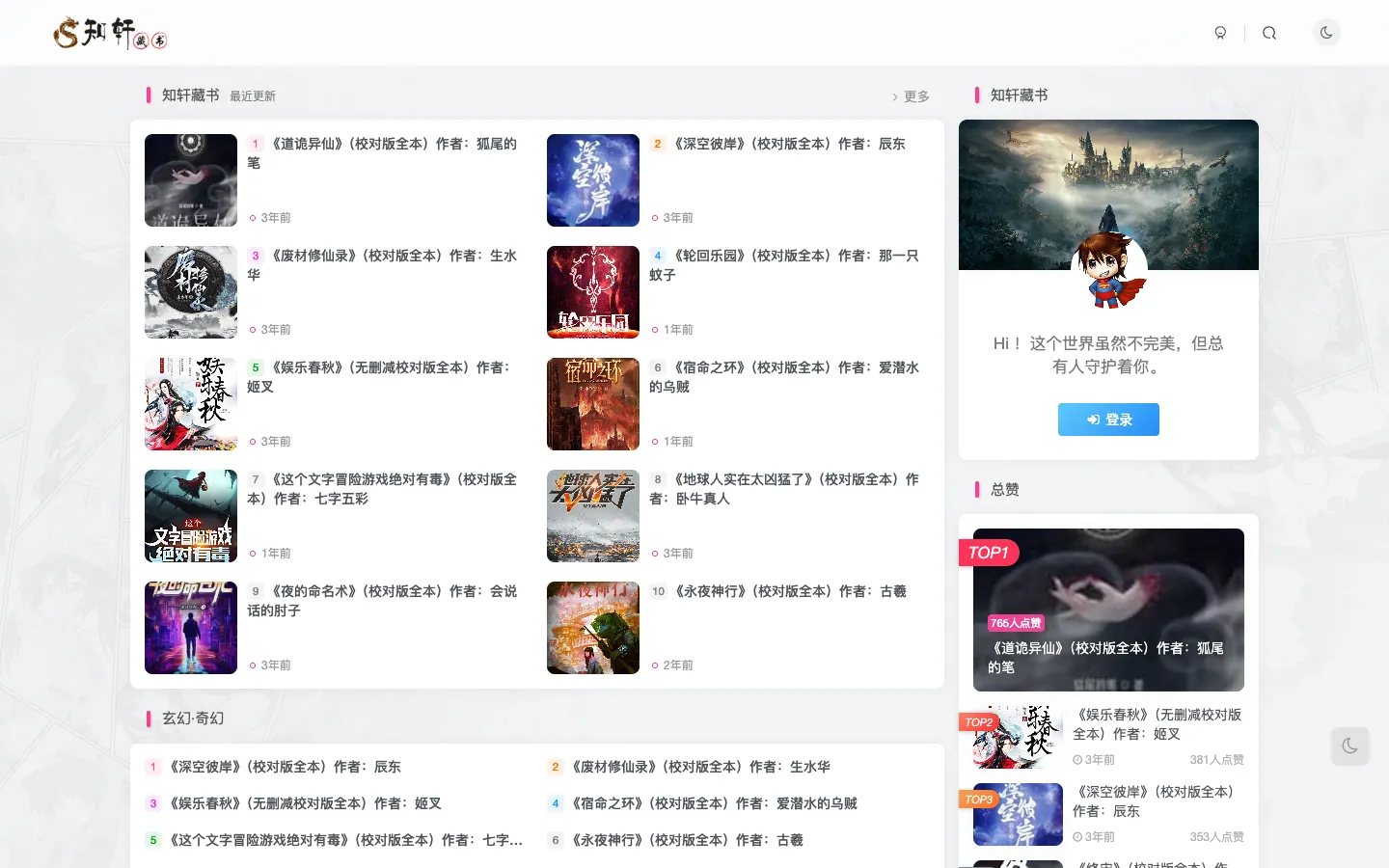Open cover of 《地球人实在太凶猛了》
This screenshot has width=1389, height=868.
[593, 516]
